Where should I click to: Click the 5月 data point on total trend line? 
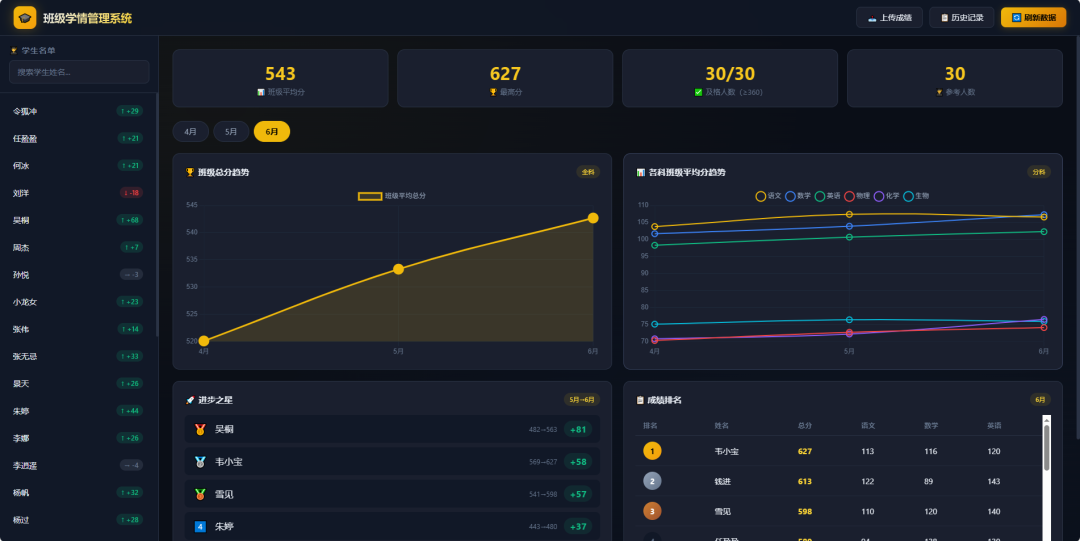pos(398,269)
